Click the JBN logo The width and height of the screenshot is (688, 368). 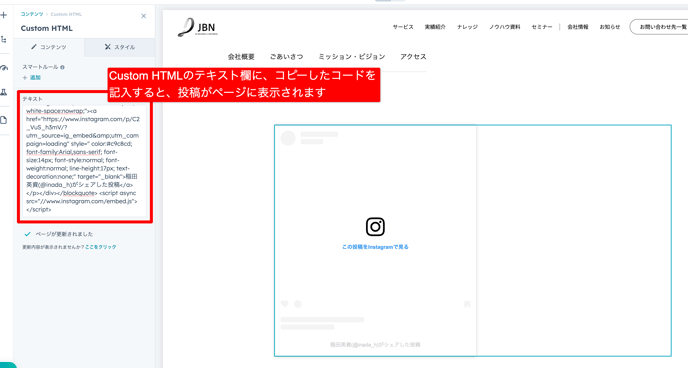(x=197, y=27)
